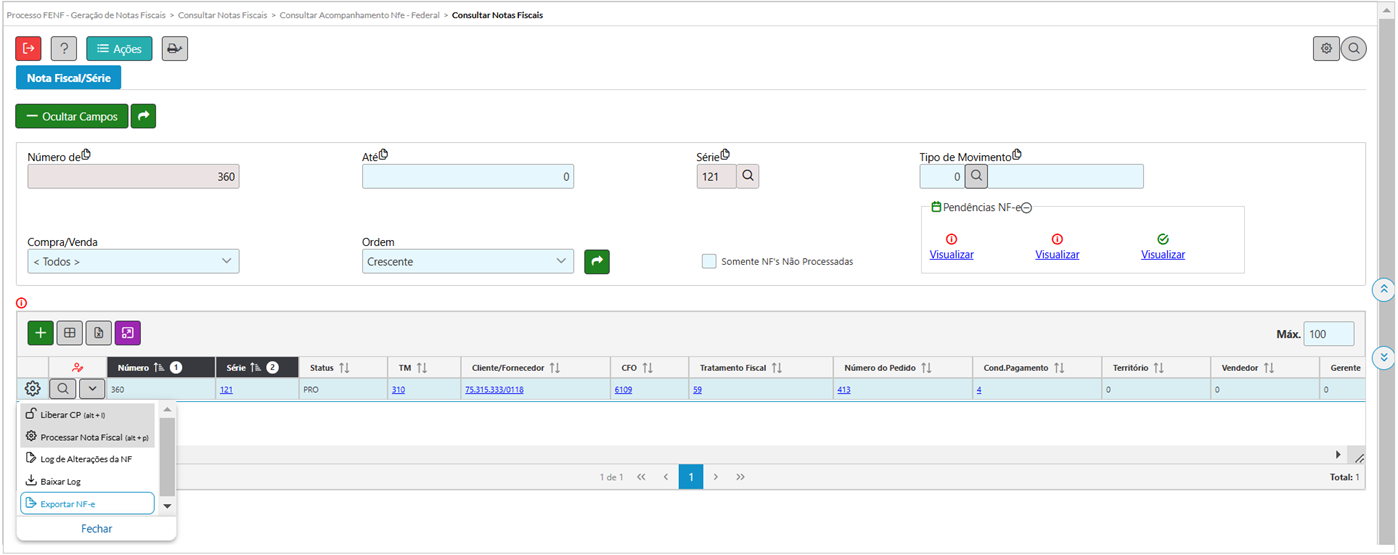Click the red exit button
This screenshot has height=555, width=1398.
[x=29, y=48]
